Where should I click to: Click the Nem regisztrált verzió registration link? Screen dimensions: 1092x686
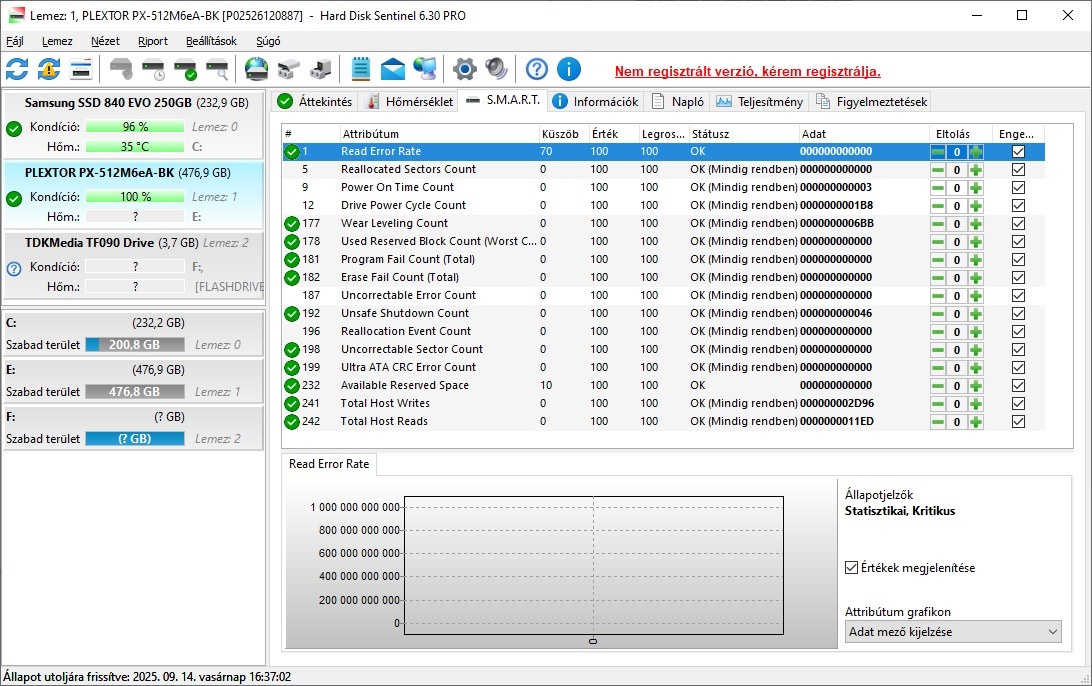(747, 71)
